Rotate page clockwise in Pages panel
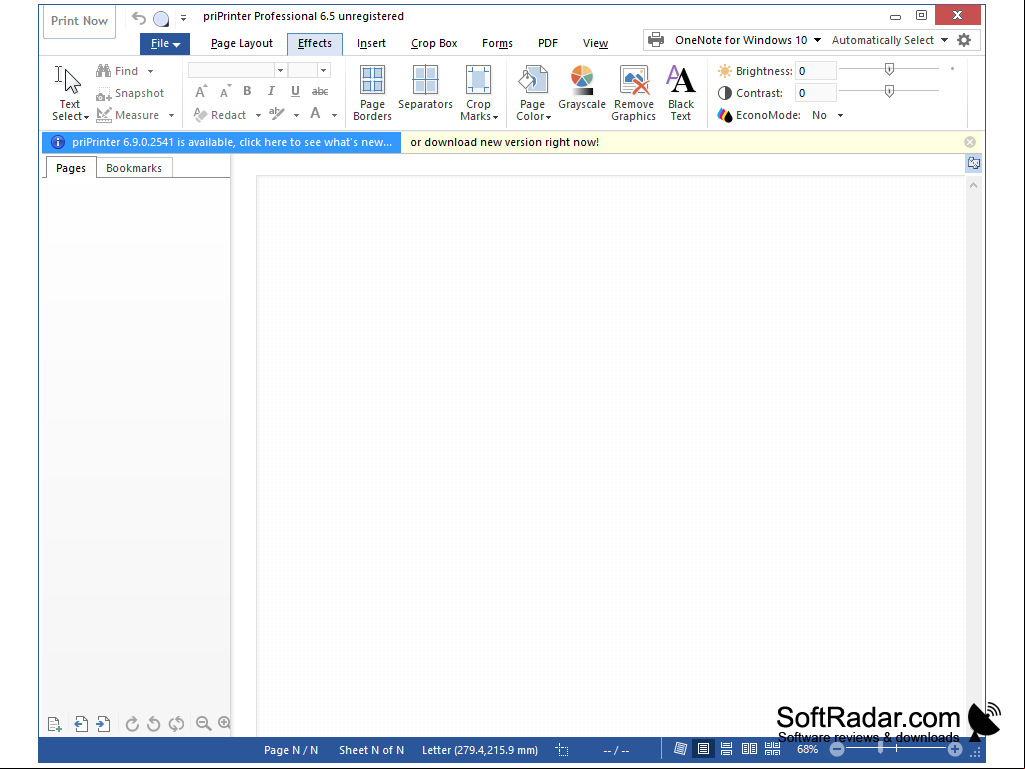 click(131, 724)
